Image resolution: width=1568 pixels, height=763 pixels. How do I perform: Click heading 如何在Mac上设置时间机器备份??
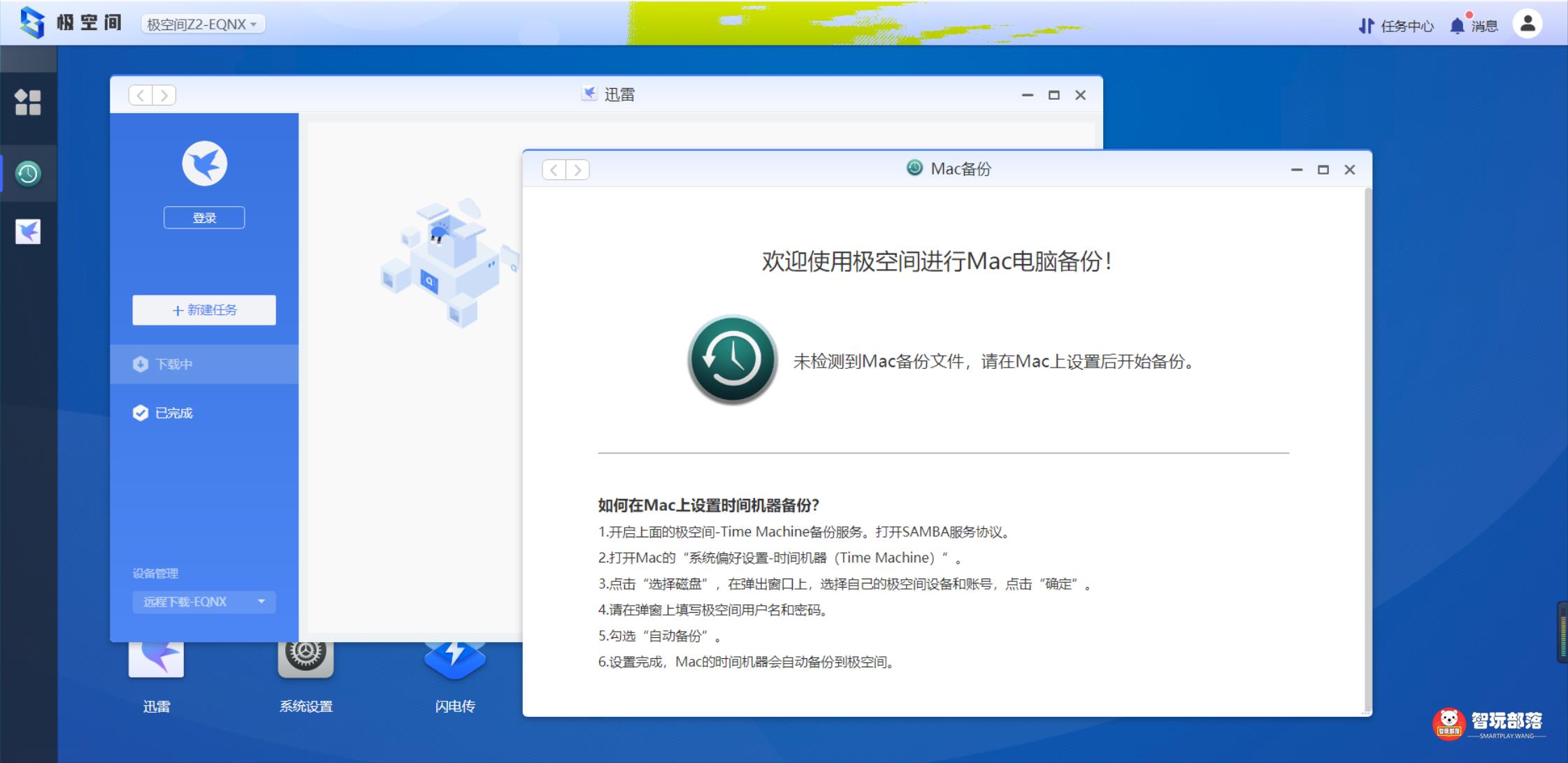click(708, 505)
